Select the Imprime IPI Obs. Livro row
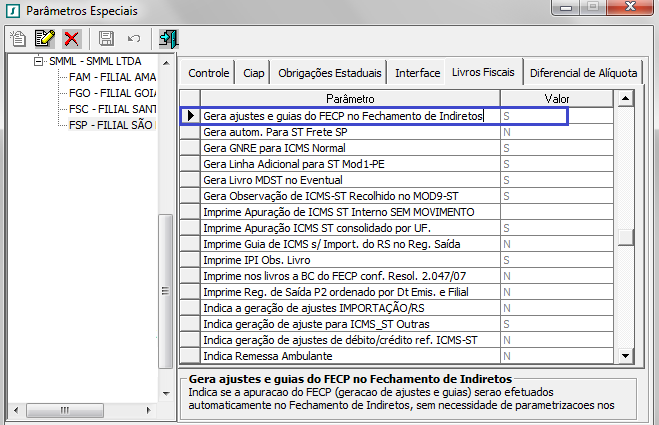This screenshot has width=659, height=425. 349,260
